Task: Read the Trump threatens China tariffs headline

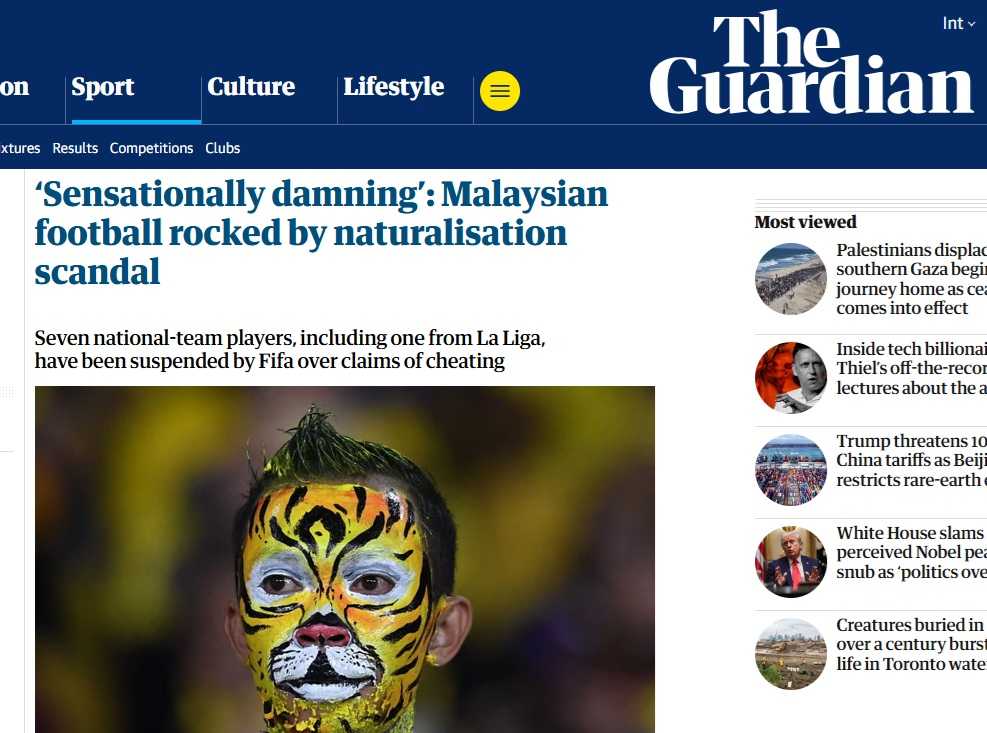Action: [x=911, y=460]
